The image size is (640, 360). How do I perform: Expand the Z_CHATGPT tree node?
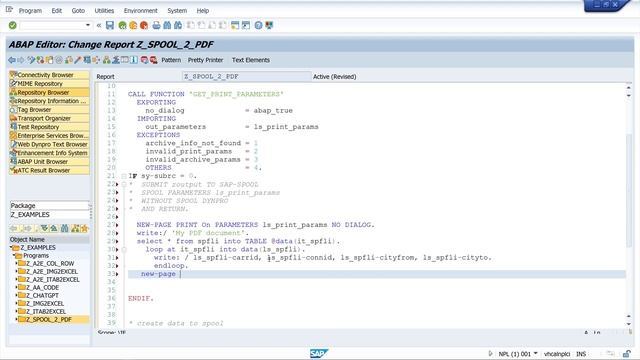click(16, 295)
